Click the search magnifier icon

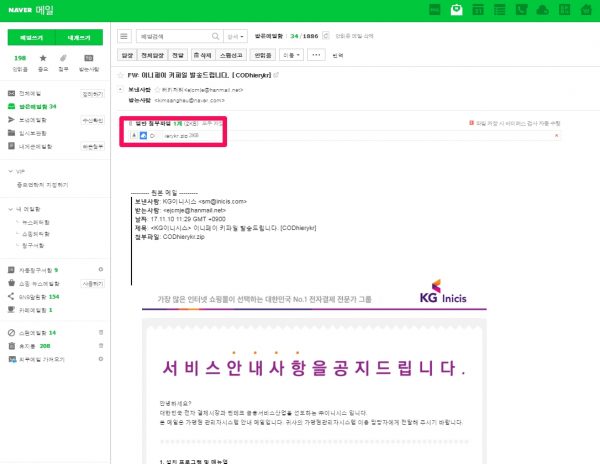coord(215,36)
